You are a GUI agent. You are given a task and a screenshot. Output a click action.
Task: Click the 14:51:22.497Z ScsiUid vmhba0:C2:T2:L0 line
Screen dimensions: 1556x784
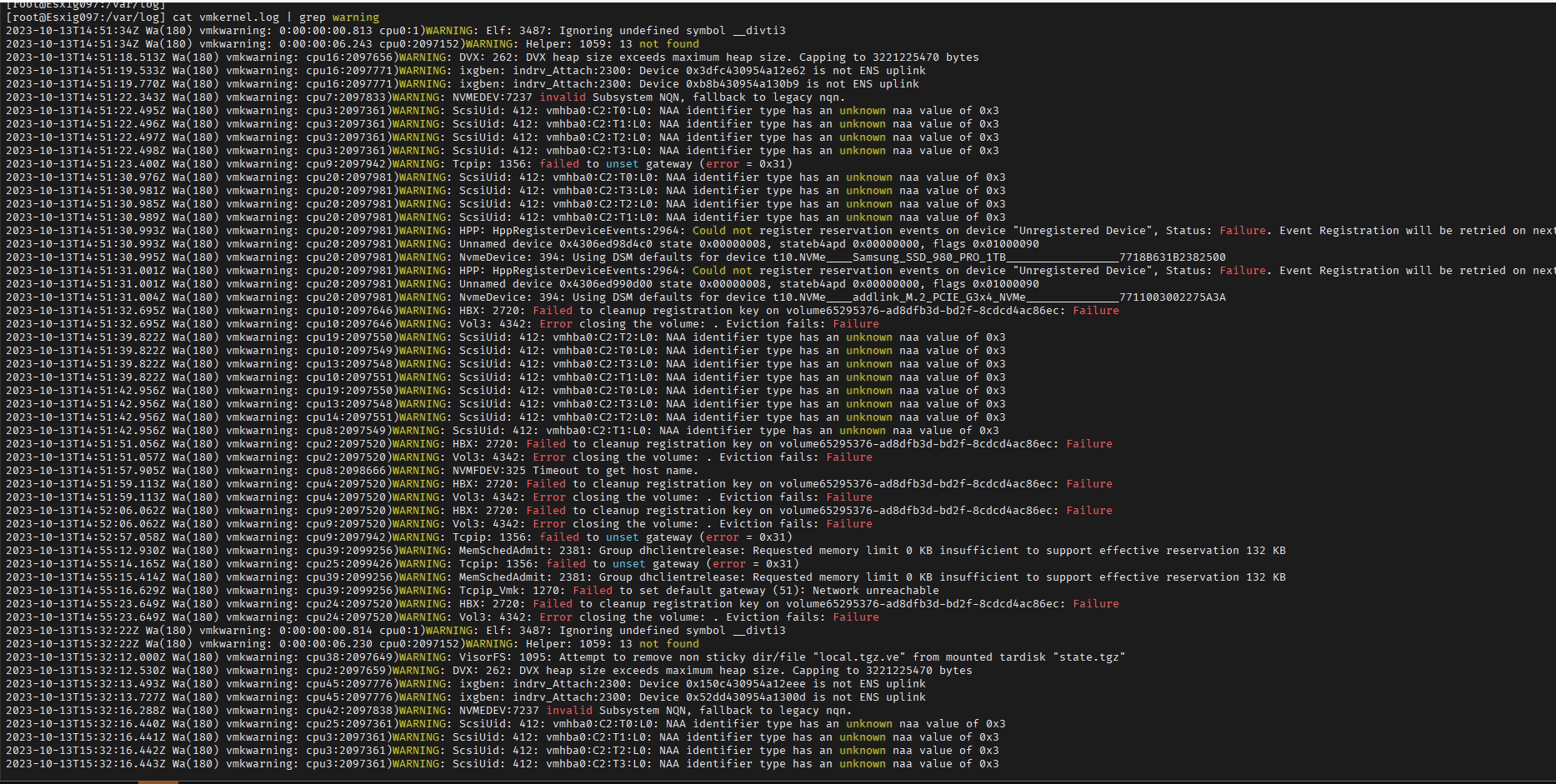[503, 137]
